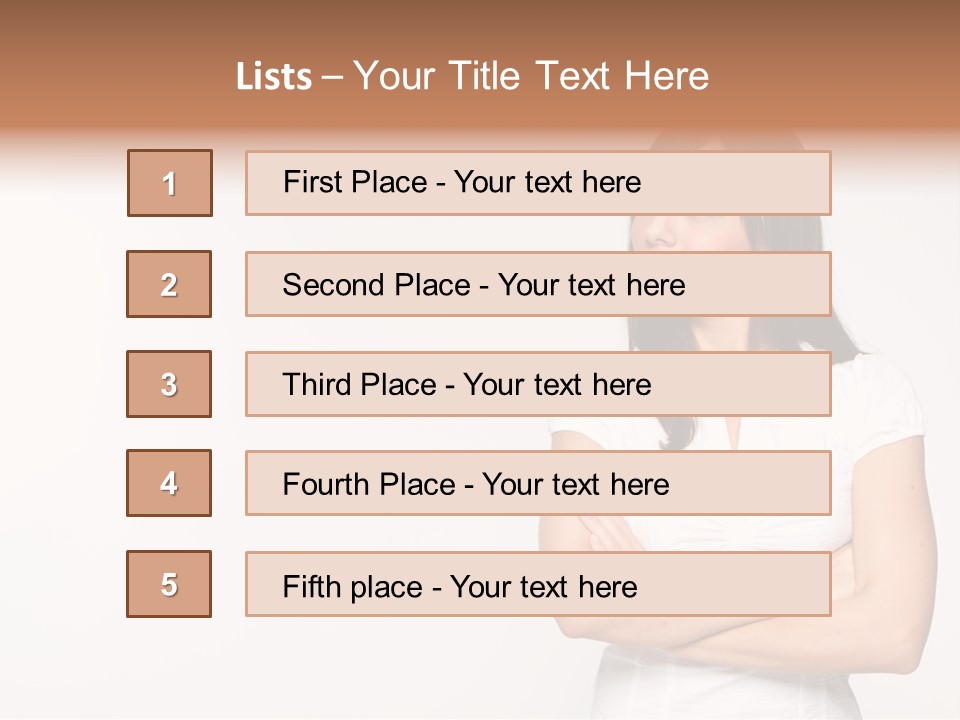Click the words 'Third Place'
This screenshot has width=960, height=720.
(359, 384)
